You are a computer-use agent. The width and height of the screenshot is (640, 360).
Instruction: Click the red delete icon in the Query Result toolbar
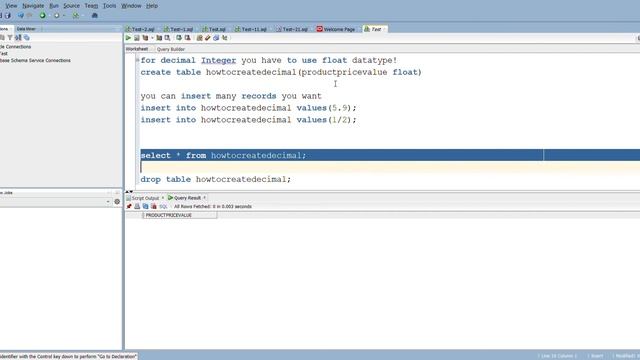(x=154, y=207)
